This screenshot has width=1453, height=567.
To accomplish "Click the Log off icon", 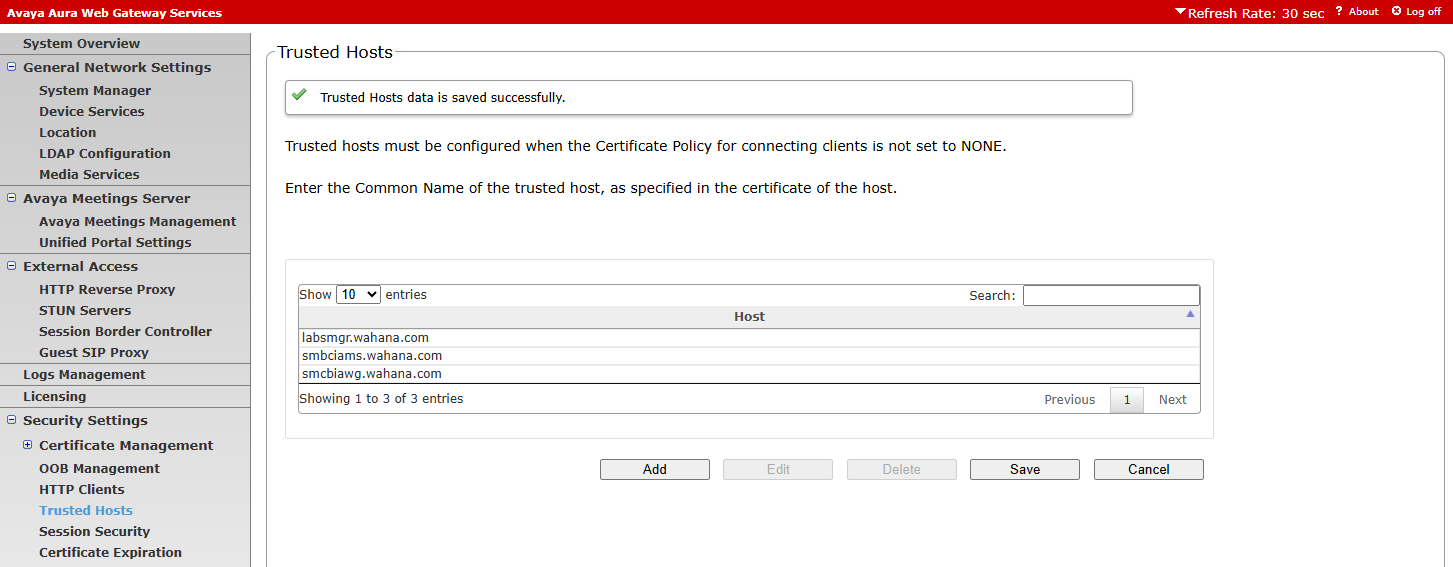I will pos(1397,12).
